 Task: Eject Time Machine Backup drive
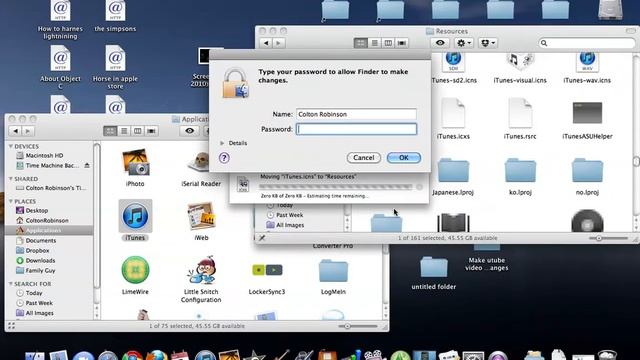point(87,166)
